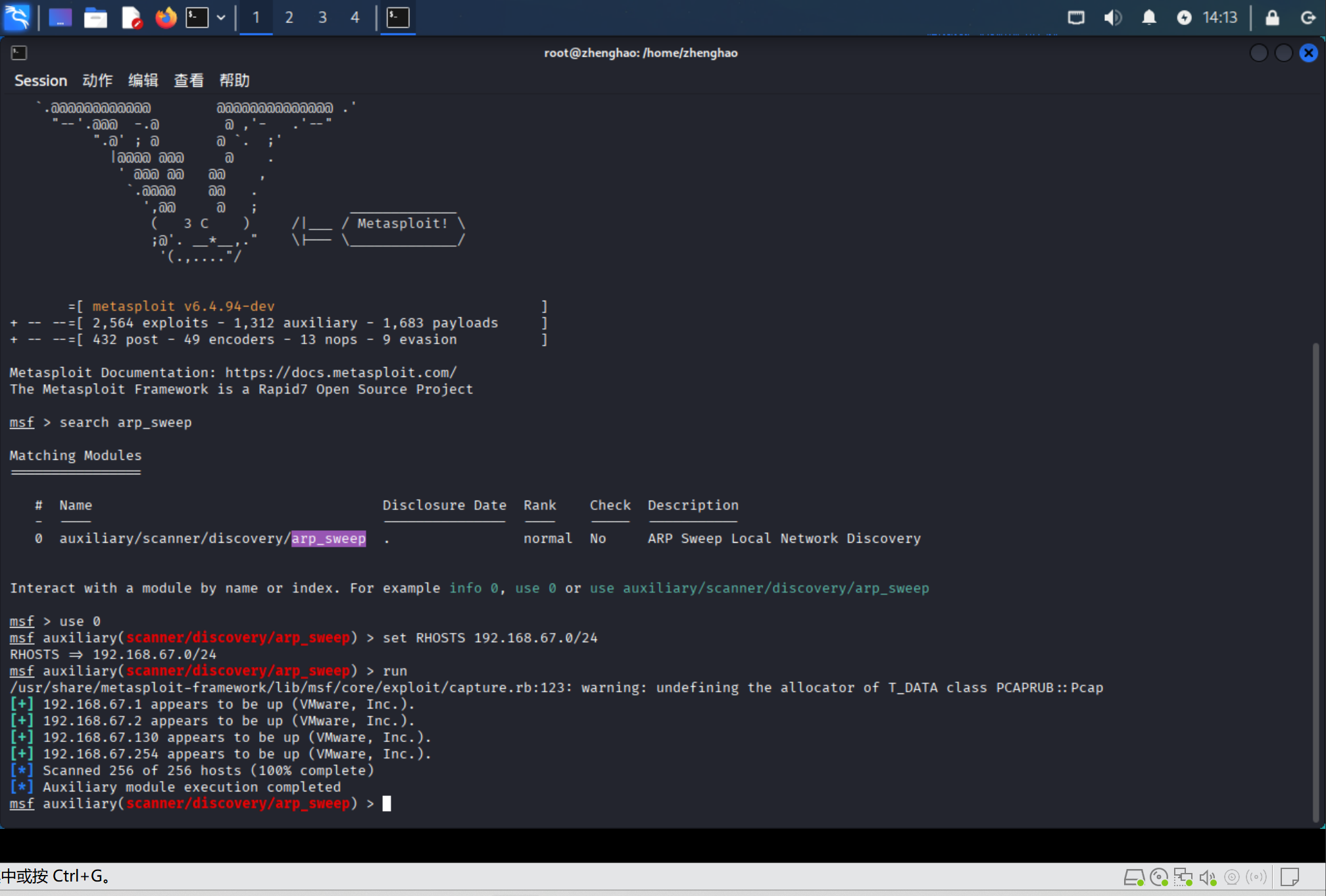Open the notifications bell icon
Viewport: 1326px width, 896px height.
coord(1148,17)
